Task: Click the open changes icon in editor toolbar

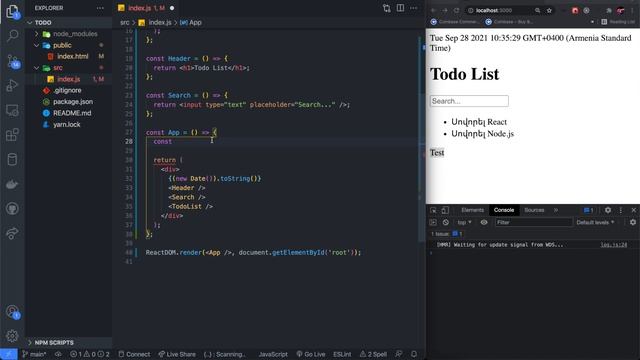Action: coord(387,8)
